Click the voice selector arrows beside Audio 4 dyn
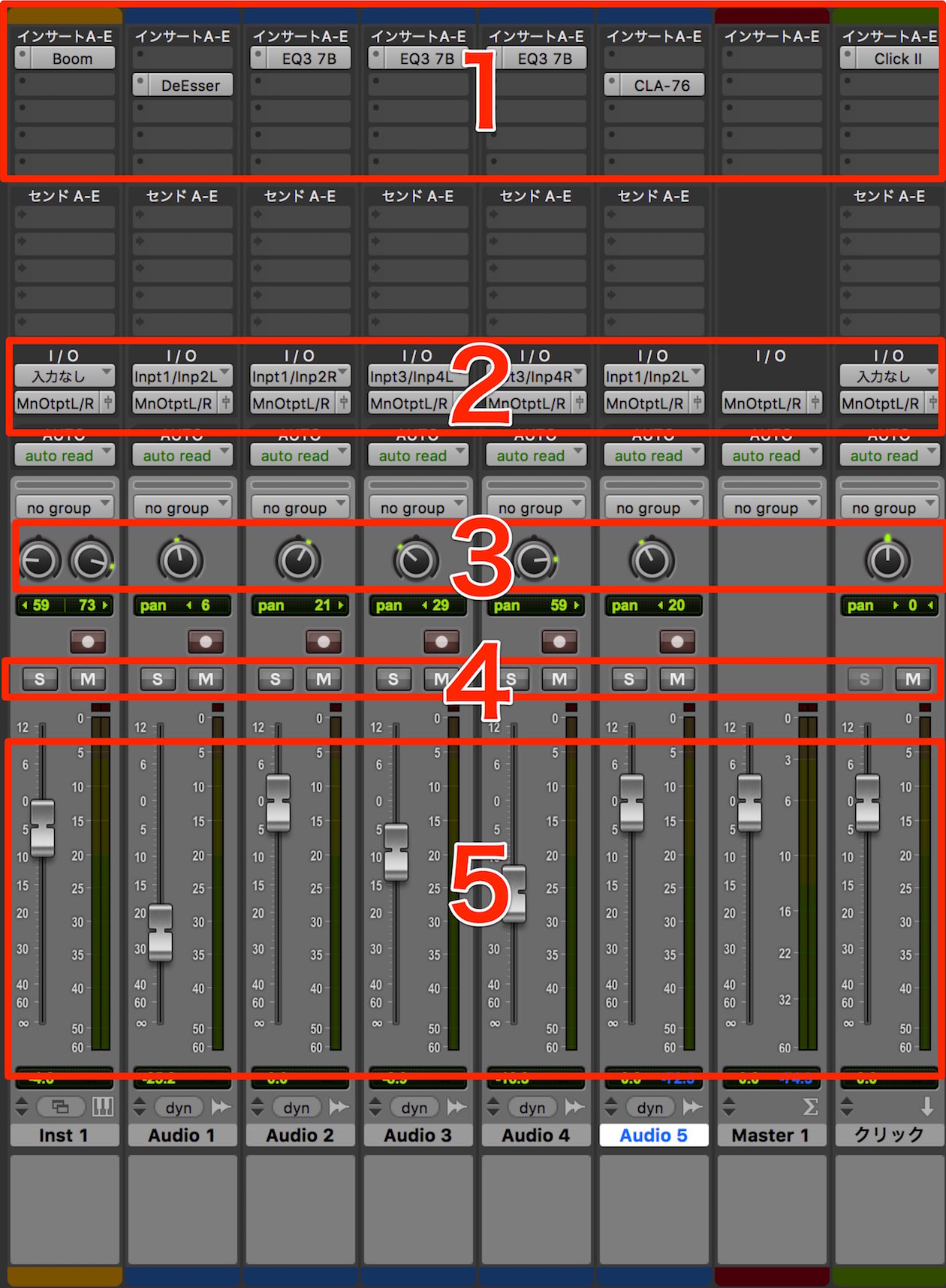Viewport: 946px width, 1288px height. pyautogui.click(x=574, y=1106)
